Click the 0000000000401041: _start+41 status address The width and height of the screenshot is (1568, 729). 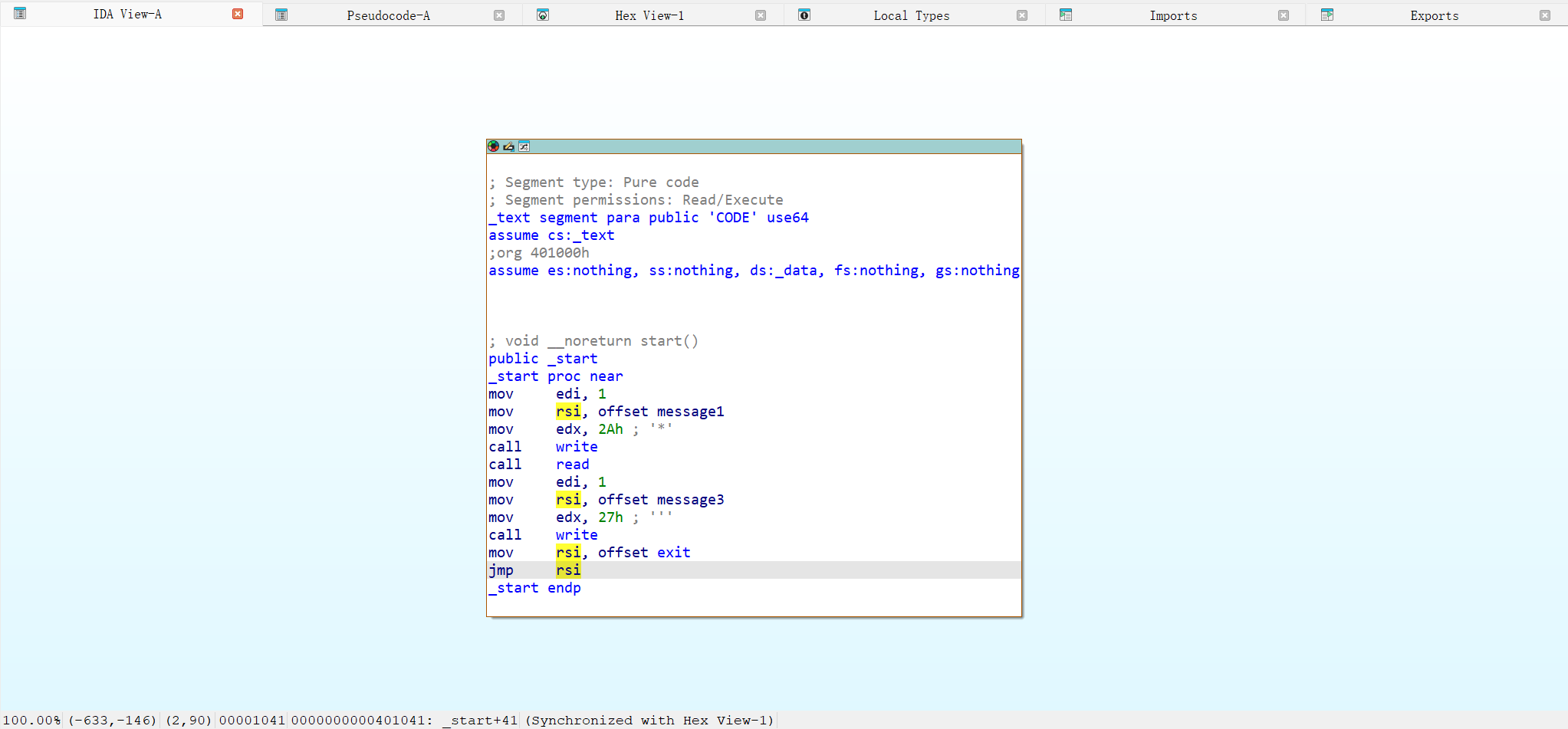coord(404,721)
